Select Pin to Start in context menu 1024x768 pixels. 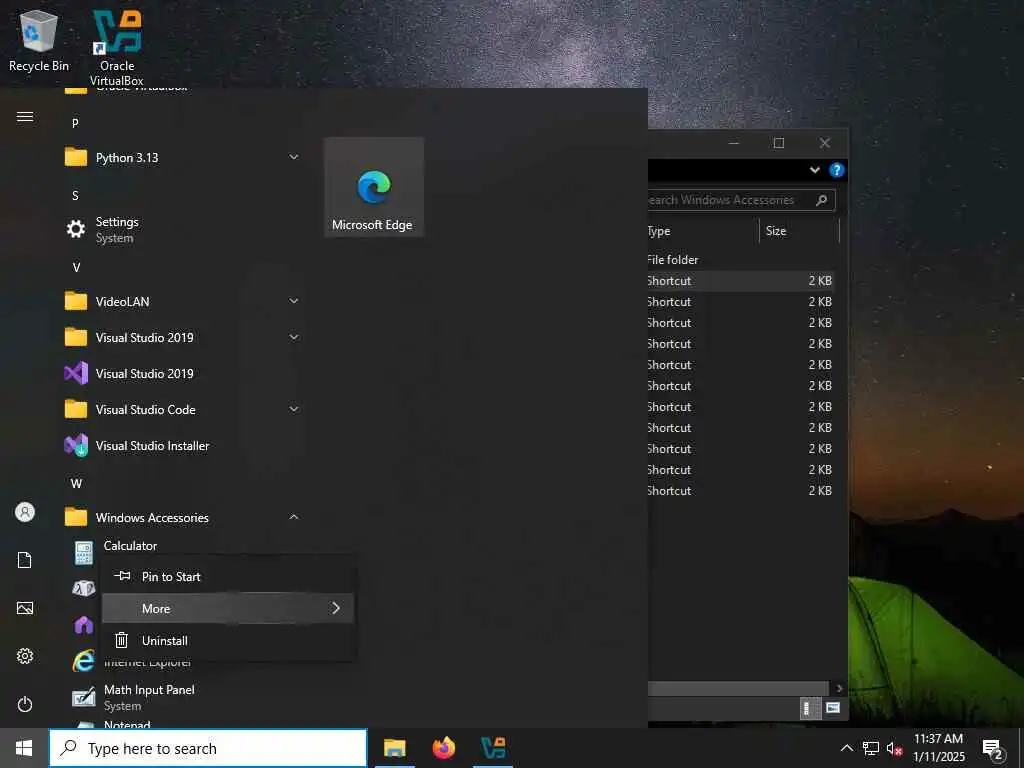229,577
